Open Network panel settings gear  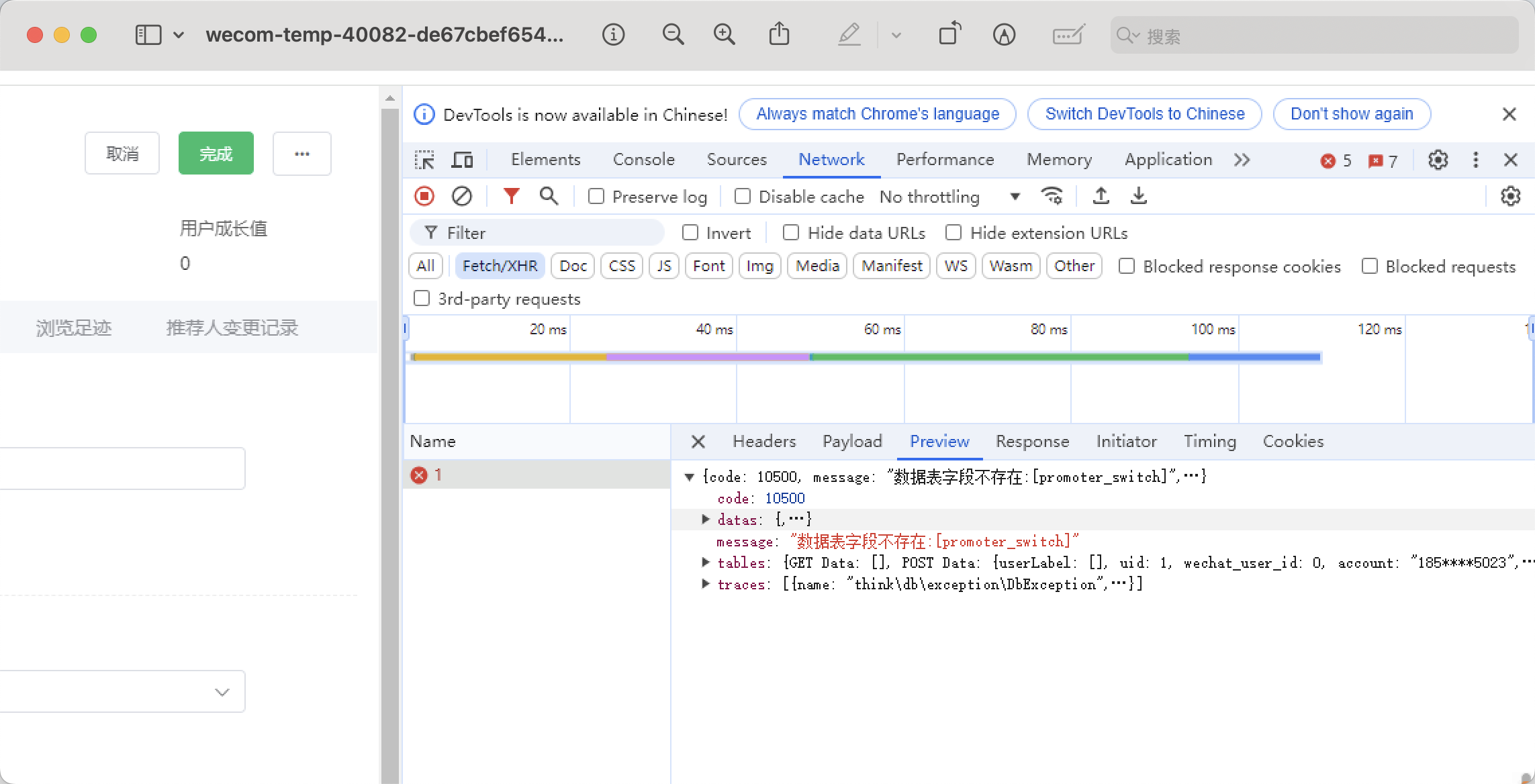[x=1510, y=196]
